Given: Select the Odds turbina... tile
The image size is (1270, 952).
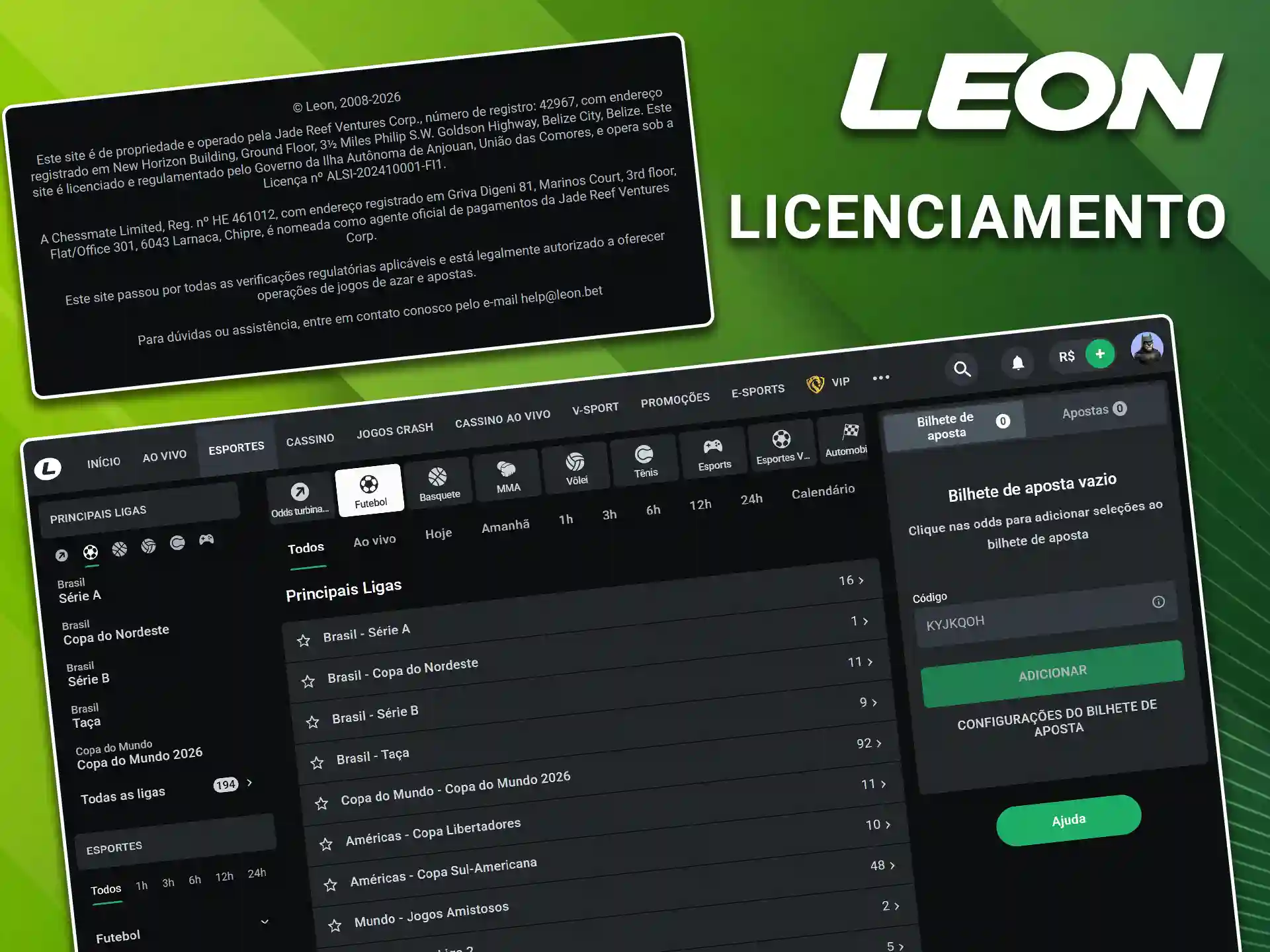Looking at the screenshot, I should coord(300,498).
